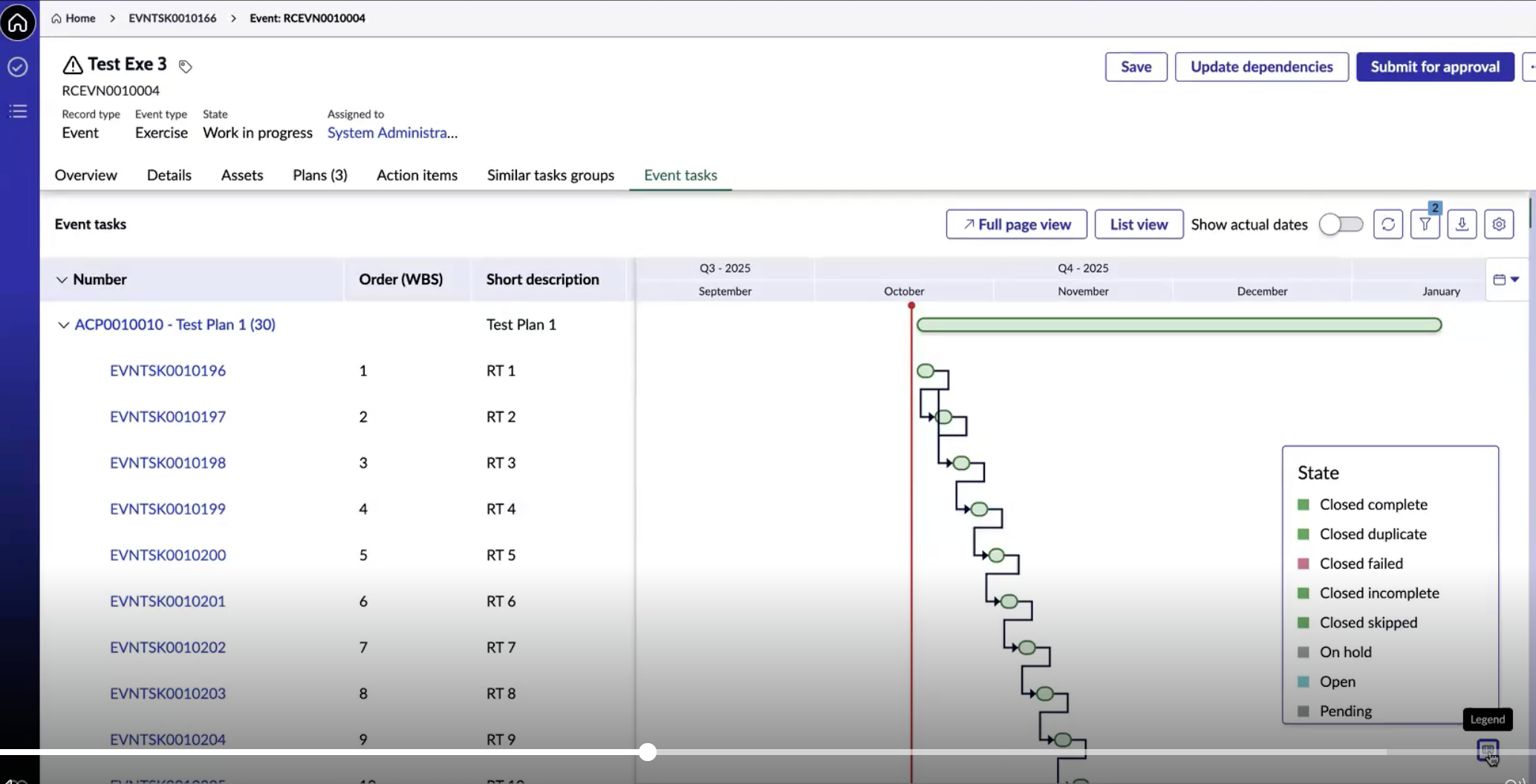The height and width of the screenshot is (784, 1536).
Task: Refresh the event tasks timeline
Action: (x=1387, y=224)
